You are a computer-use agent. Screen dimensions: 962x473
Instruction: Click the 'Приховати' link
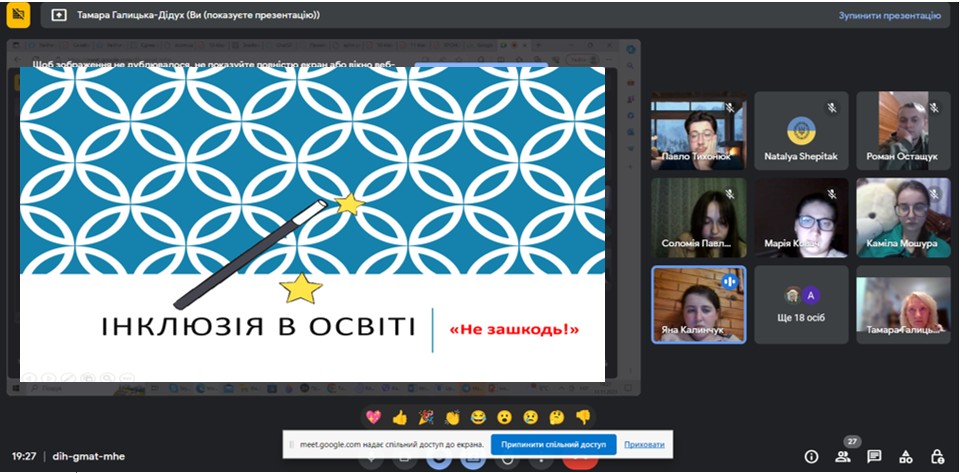pos(644,444)
